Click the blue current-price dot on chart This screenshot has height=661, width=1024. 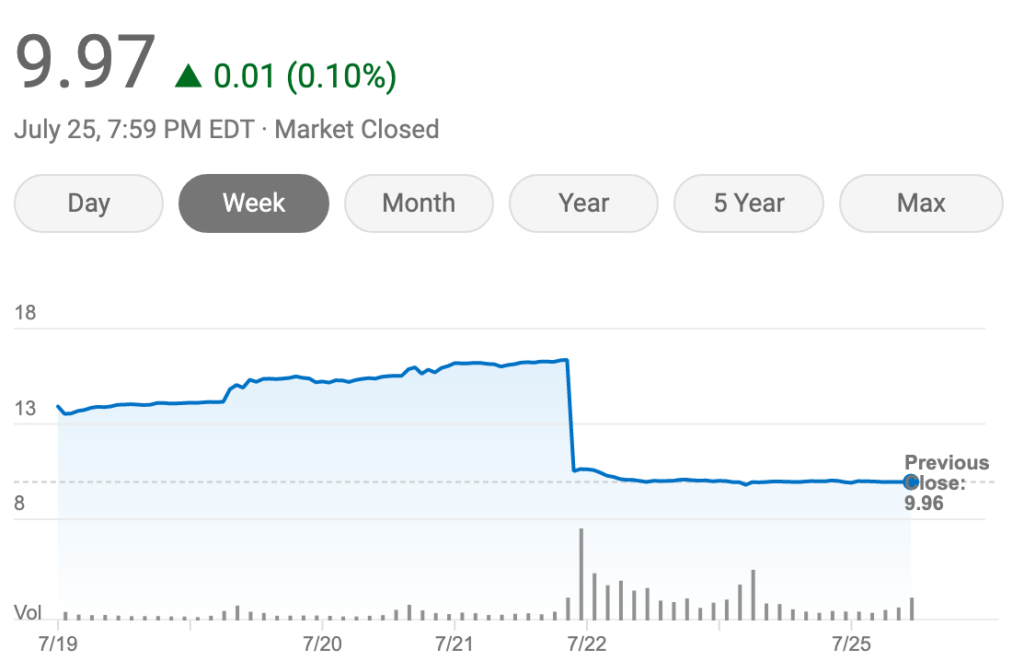[911, 482]
